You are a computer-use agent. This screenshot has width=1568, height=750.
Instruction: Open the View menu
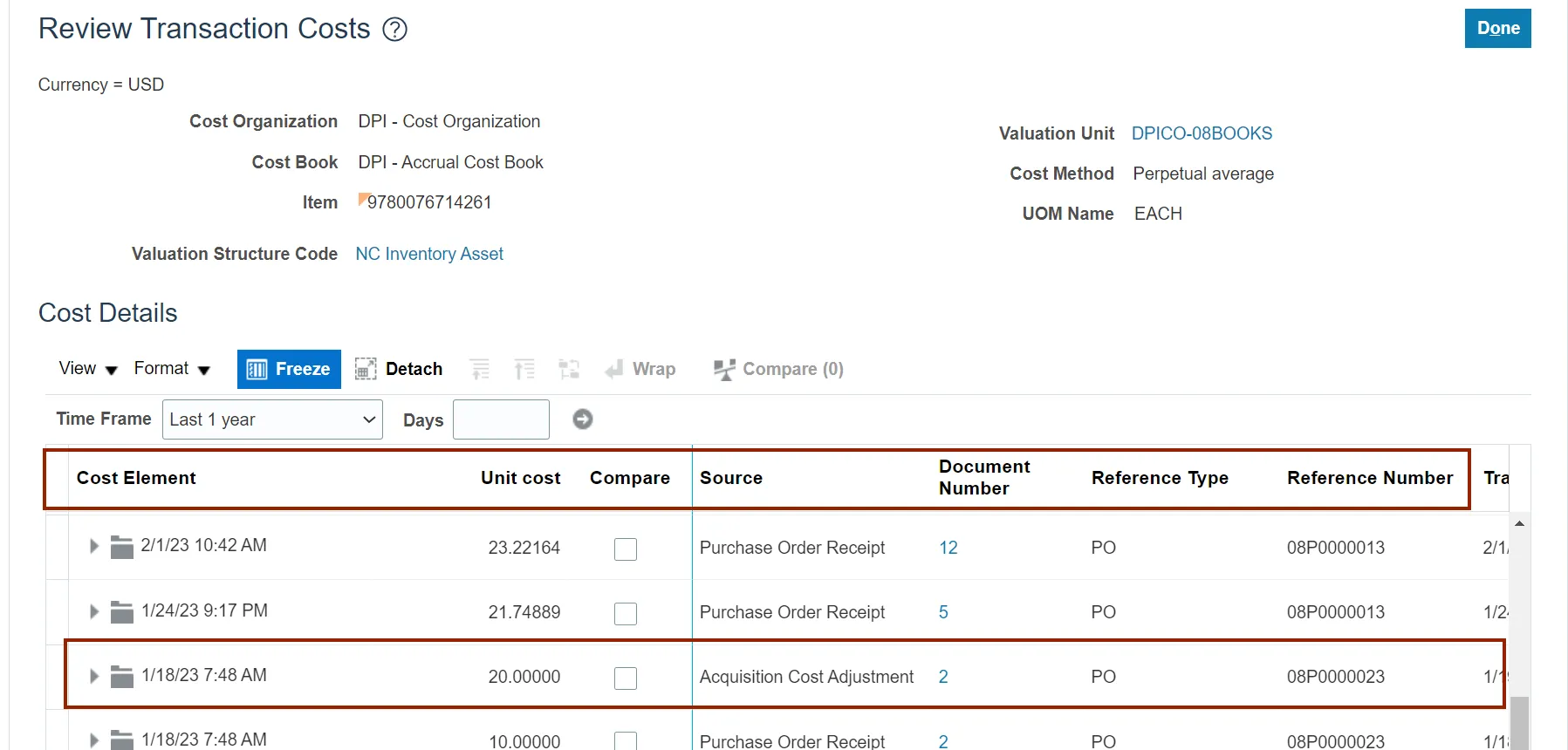coord(87,369)
